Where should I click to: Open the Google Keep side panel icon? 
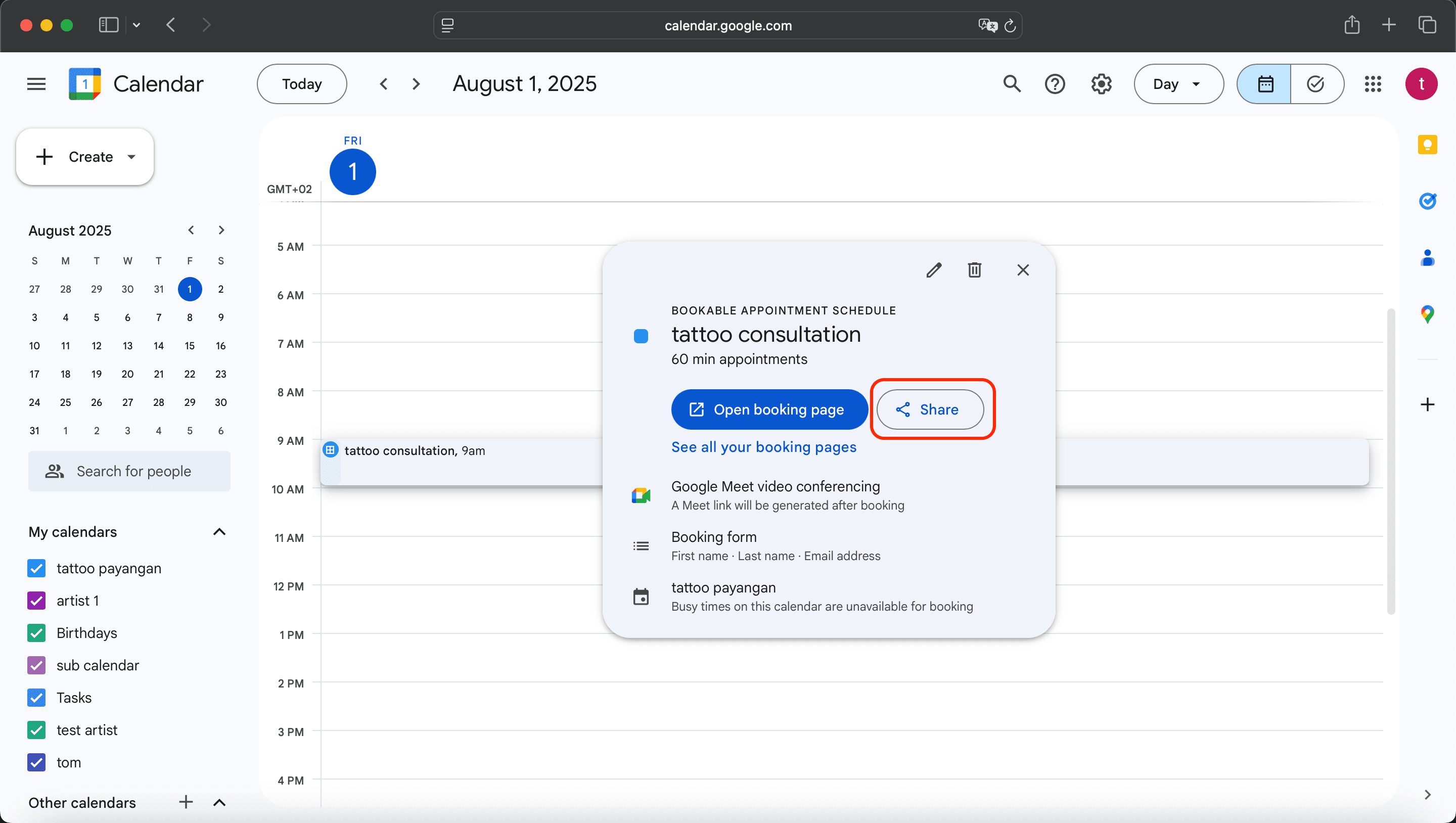[1427, 145]
